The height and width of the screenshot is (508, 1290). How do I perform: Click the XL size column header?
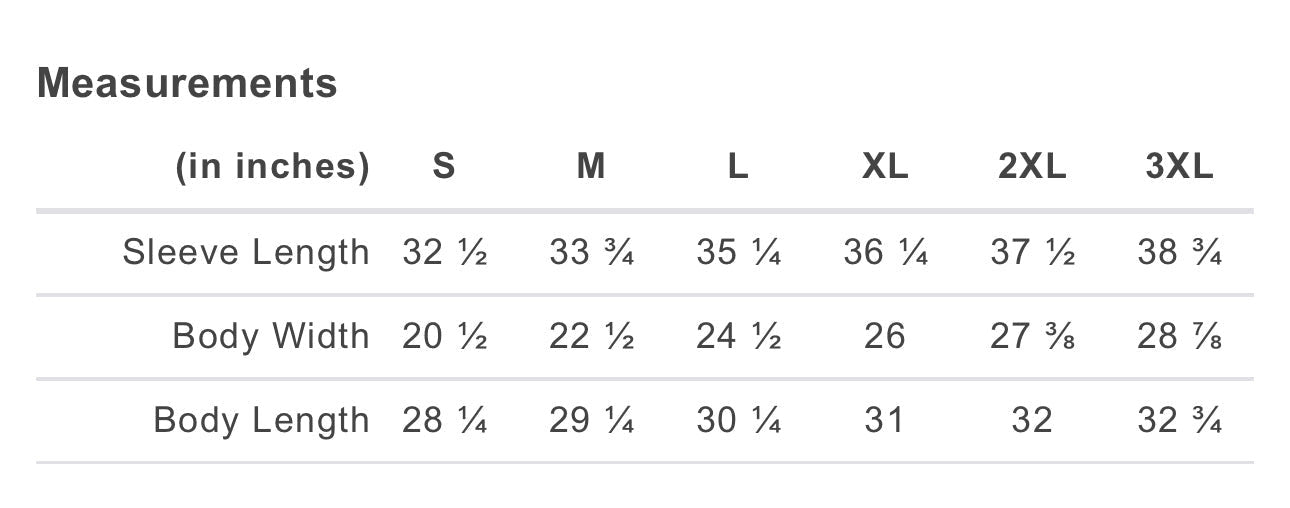885,166
